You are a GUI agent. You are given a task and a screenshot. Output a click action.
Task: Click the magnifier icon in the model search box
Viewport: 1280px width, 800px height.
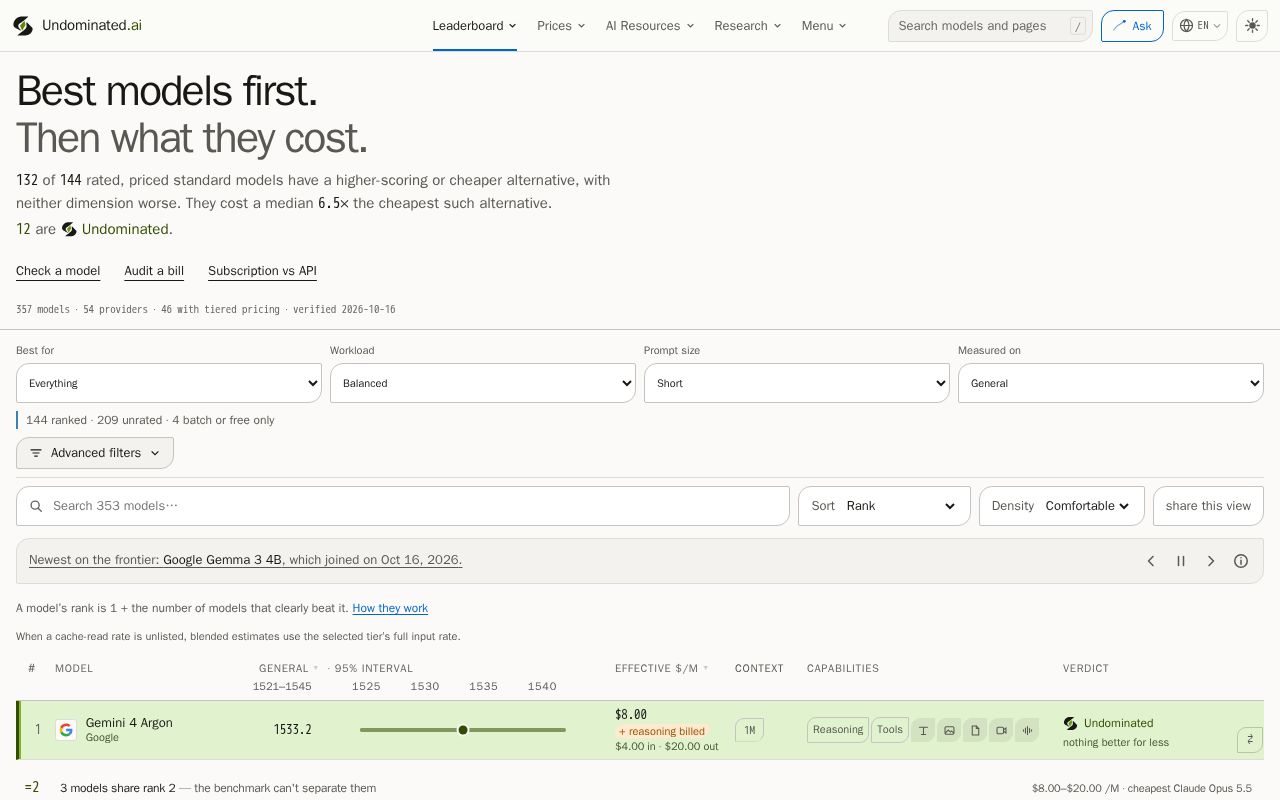pyautogui.click(x=36, y=506)
